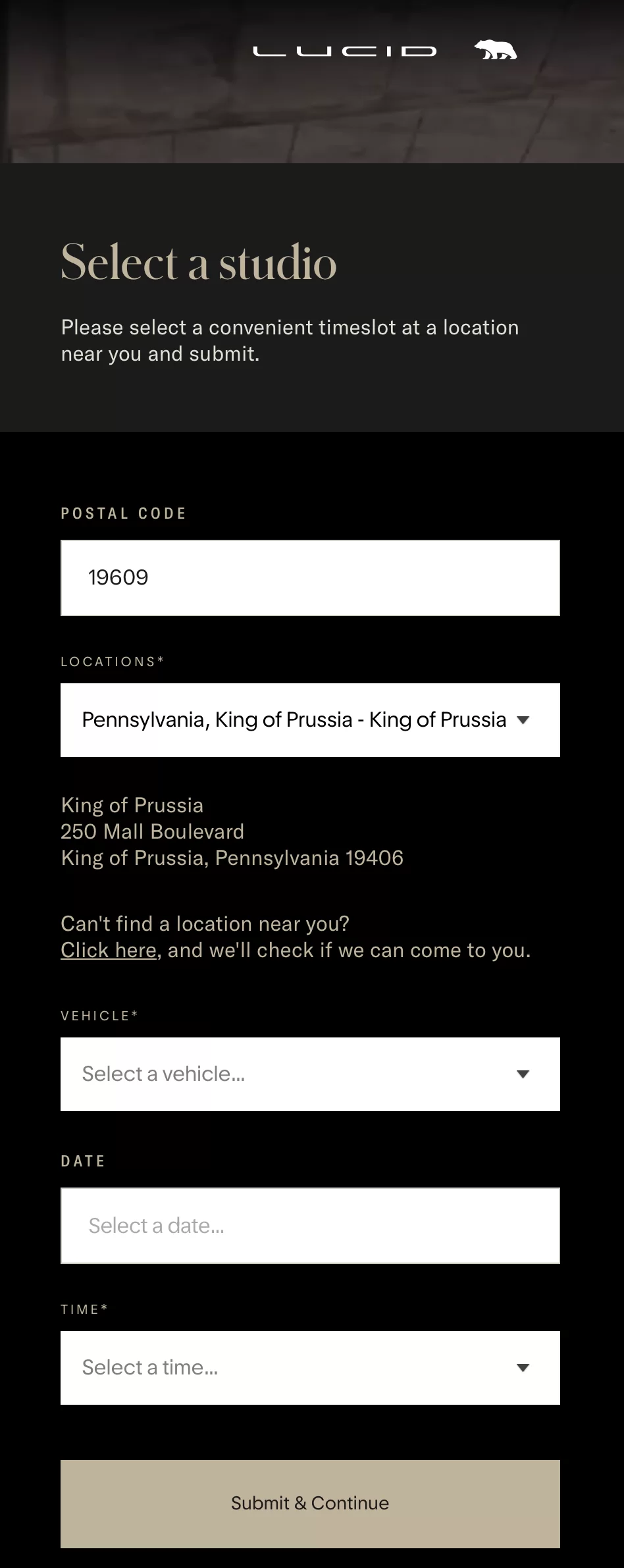Click the white bear icon in header
The width and height of the screenshot is (624, 1568).
coord(496,50)
